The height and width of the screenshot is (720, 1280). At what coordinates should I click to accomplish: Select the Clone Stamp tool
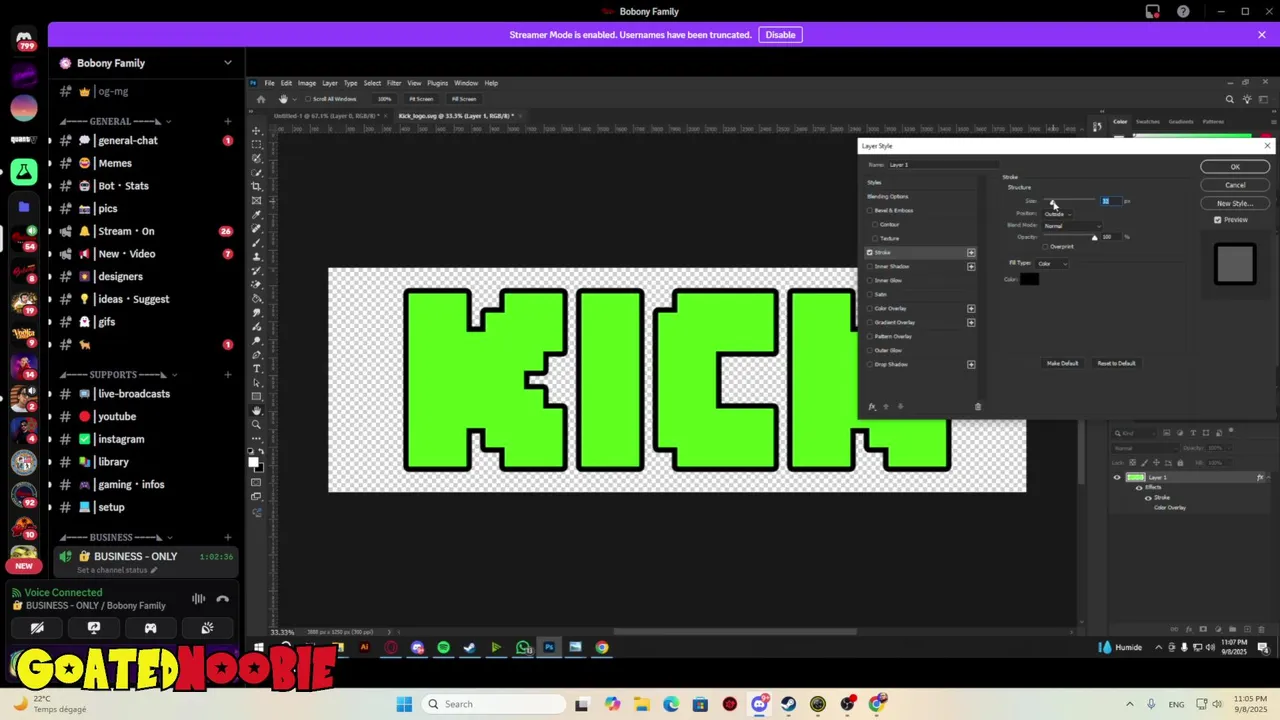click(x=257, y=257)
